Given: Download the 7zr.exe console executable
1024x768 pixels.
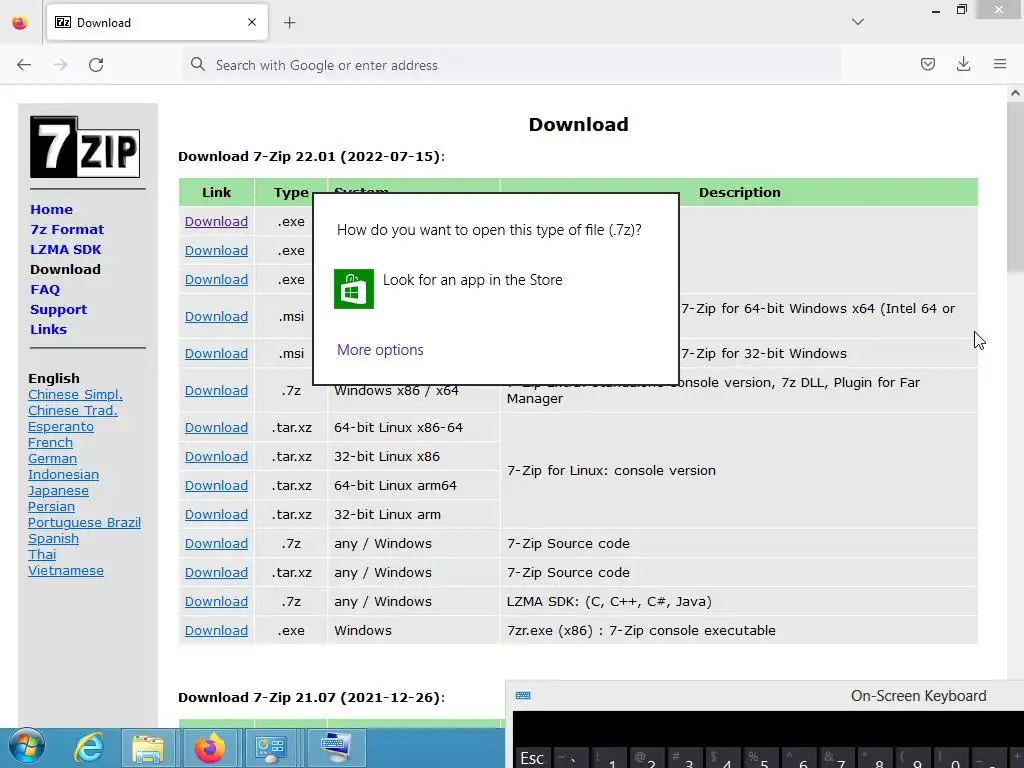Looking at the screenshot, I should [x=216, y=631].
